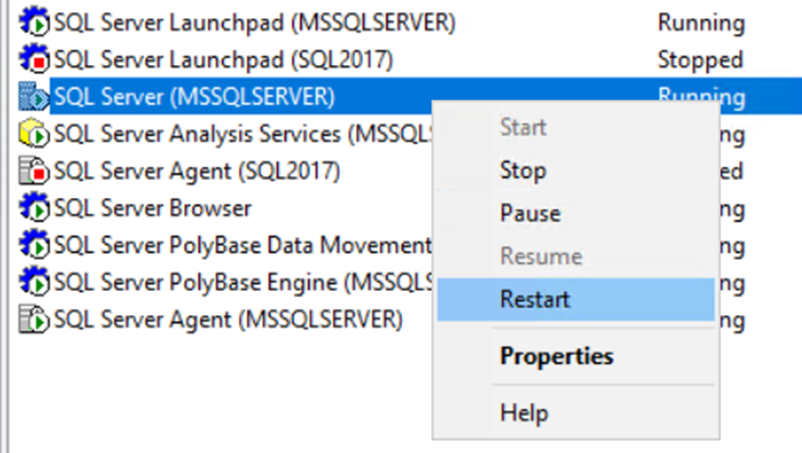
Task: Select the SQL Server Launchpad (SQL2017) service name
Action: pyautogui.click(x=223, y=59)
